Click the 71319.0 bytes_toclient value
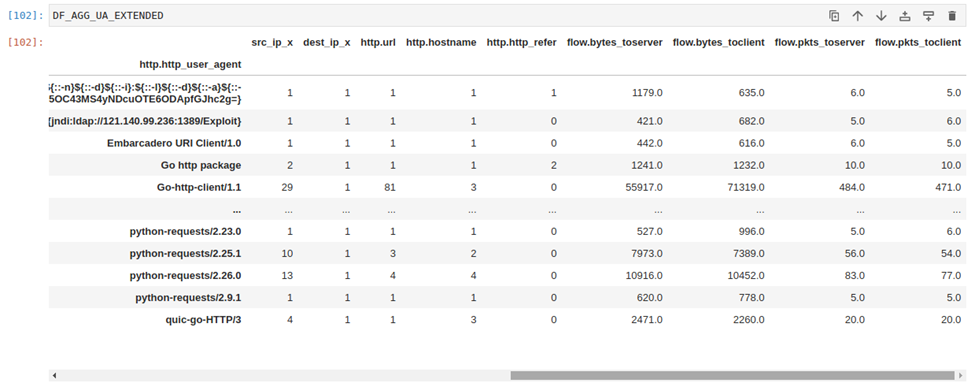The height and width of the screenshot is (383, 975). tap(746, 187)
